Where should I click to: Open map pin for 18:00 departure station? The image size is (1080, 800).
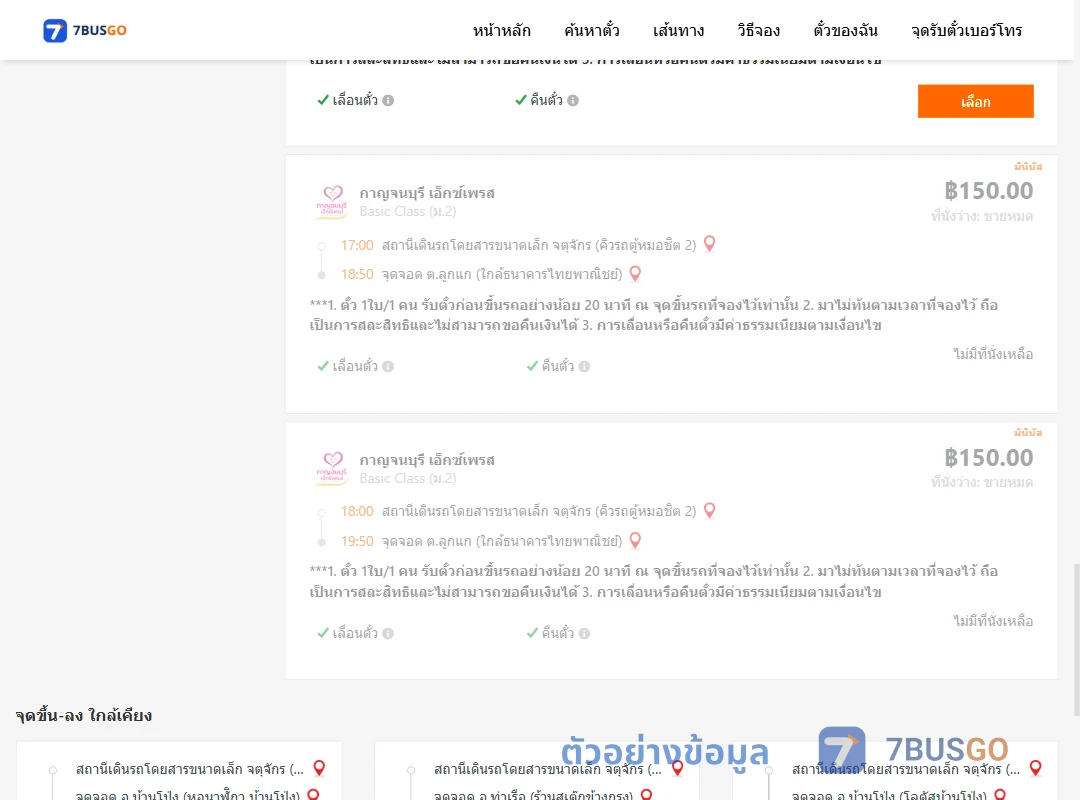(x=709, y=511)
